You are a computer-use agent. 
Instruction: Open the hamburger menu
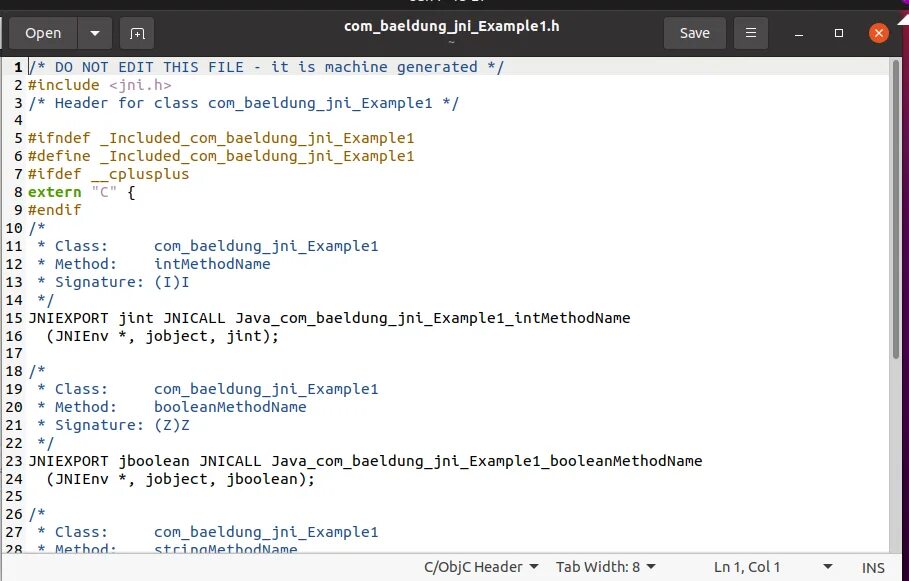(750, 33)
